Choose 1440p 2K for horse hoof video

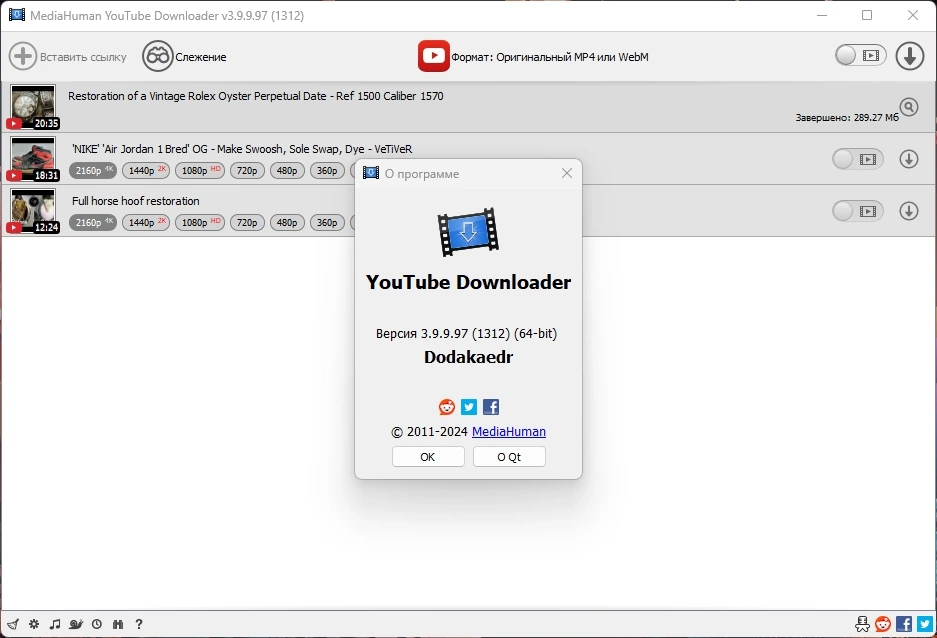pos(146,223)
